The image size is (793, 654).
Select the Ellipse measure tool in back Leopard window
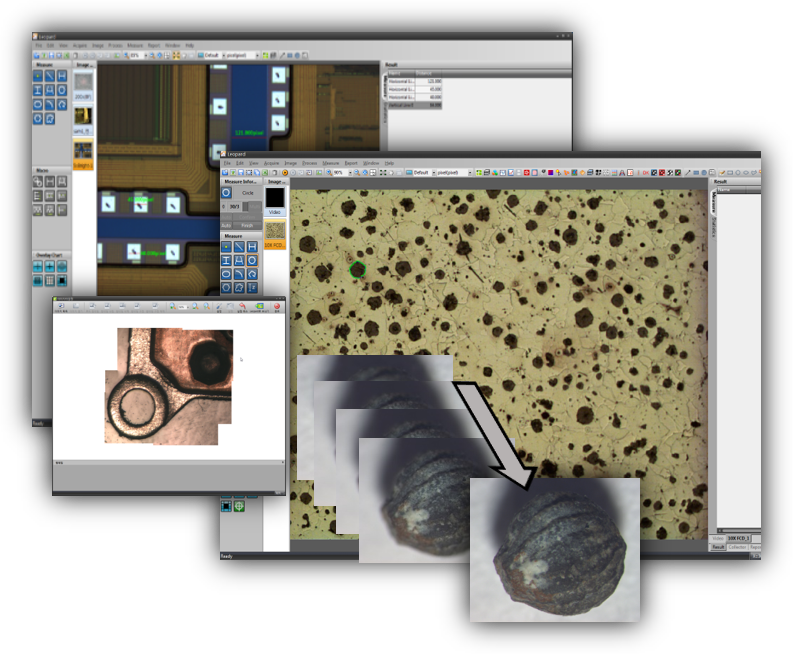[x=38, y=104]
